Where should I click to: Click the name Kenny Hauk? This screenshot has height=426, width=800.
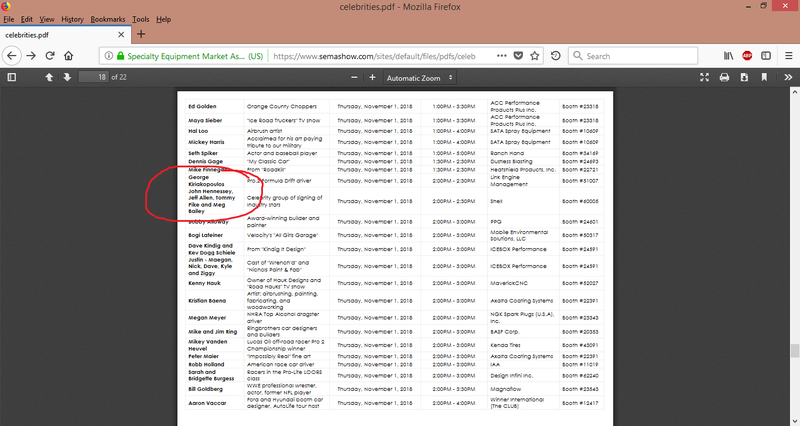[x=204, y=283]
